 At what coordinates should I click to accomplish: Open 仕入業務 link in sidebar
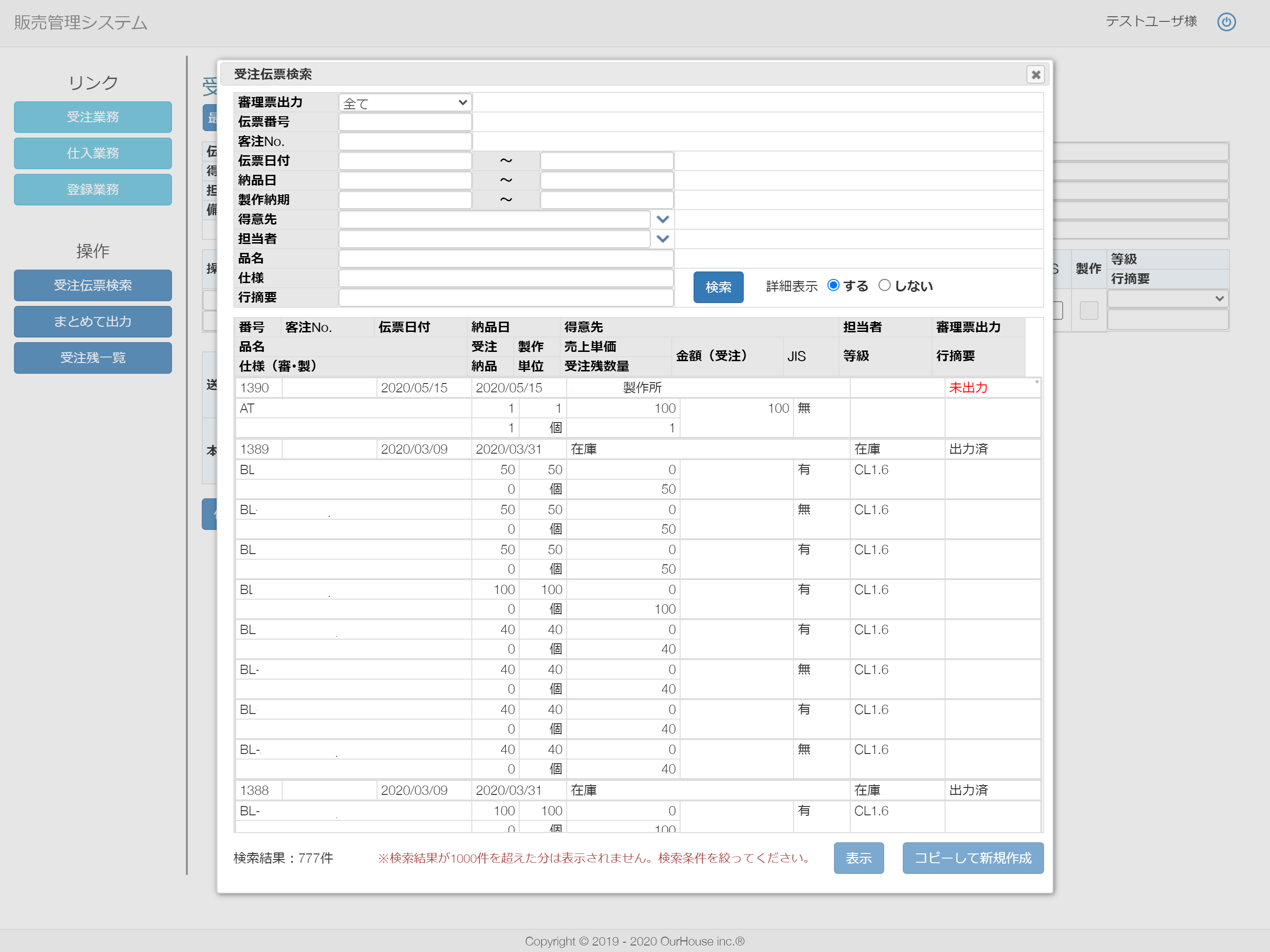coord(93,153)
